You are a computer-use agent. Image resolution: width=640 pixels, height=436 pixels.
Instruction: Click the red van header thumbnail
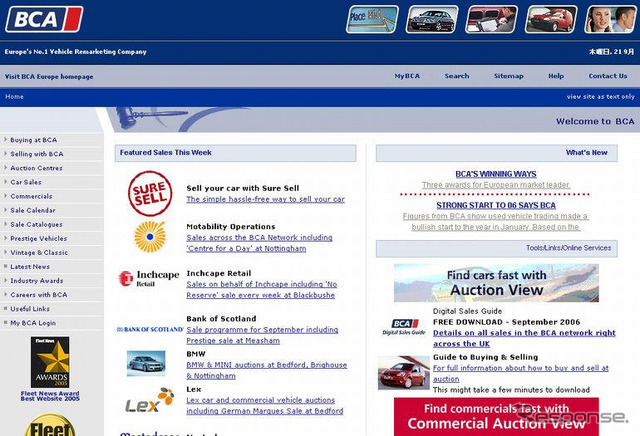[551, 19]
